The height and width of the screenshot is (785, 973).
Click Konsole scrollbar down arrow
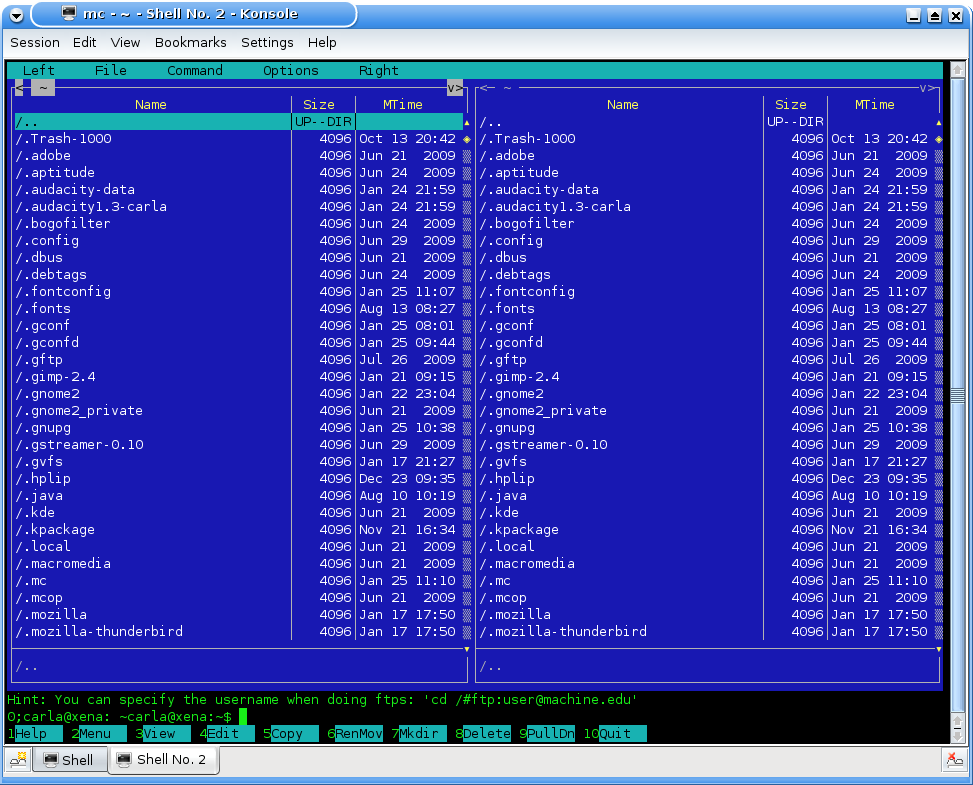957,735
